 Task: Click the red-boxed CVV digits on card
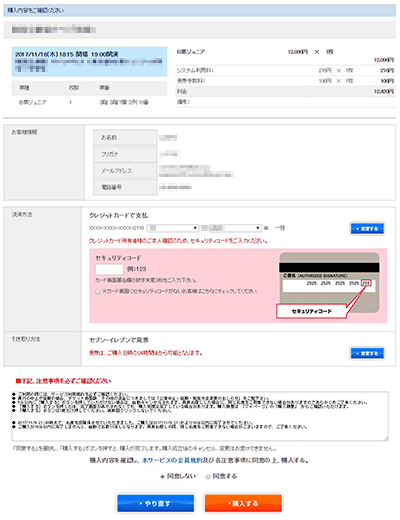[x=366, y=283]
